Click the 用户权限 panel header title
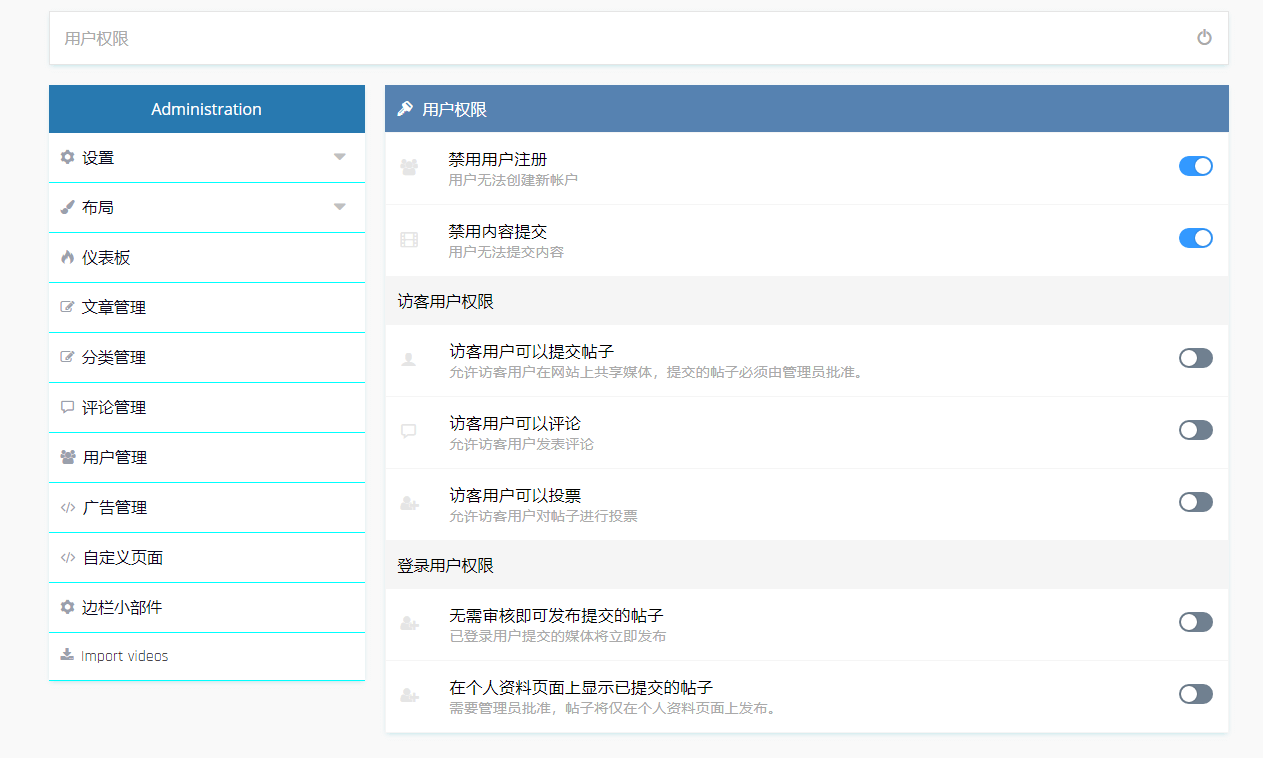This screenshot has height=758, width=1263. click(455, 109)
